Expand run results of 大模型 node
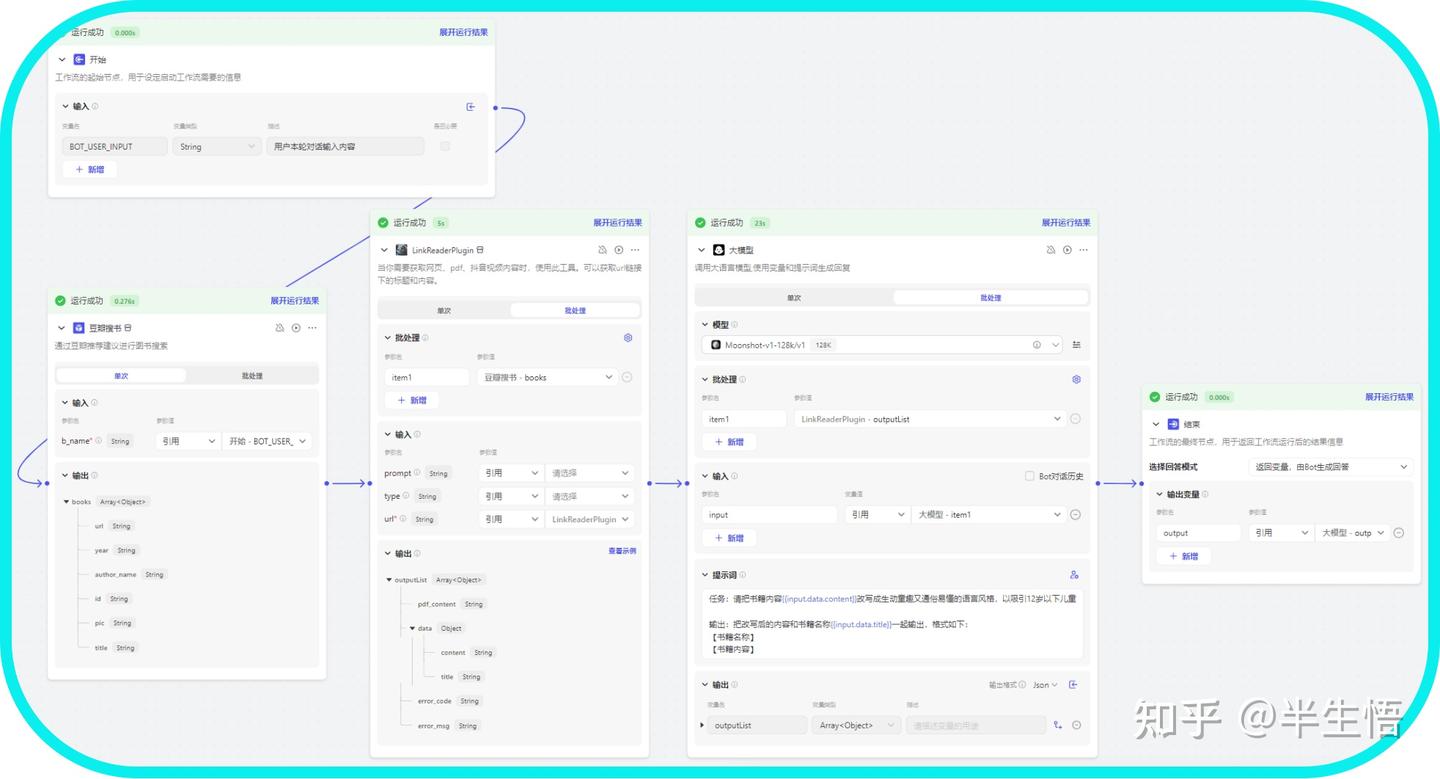Viewport: 1440px width, 779px height. pos(1066,223)
